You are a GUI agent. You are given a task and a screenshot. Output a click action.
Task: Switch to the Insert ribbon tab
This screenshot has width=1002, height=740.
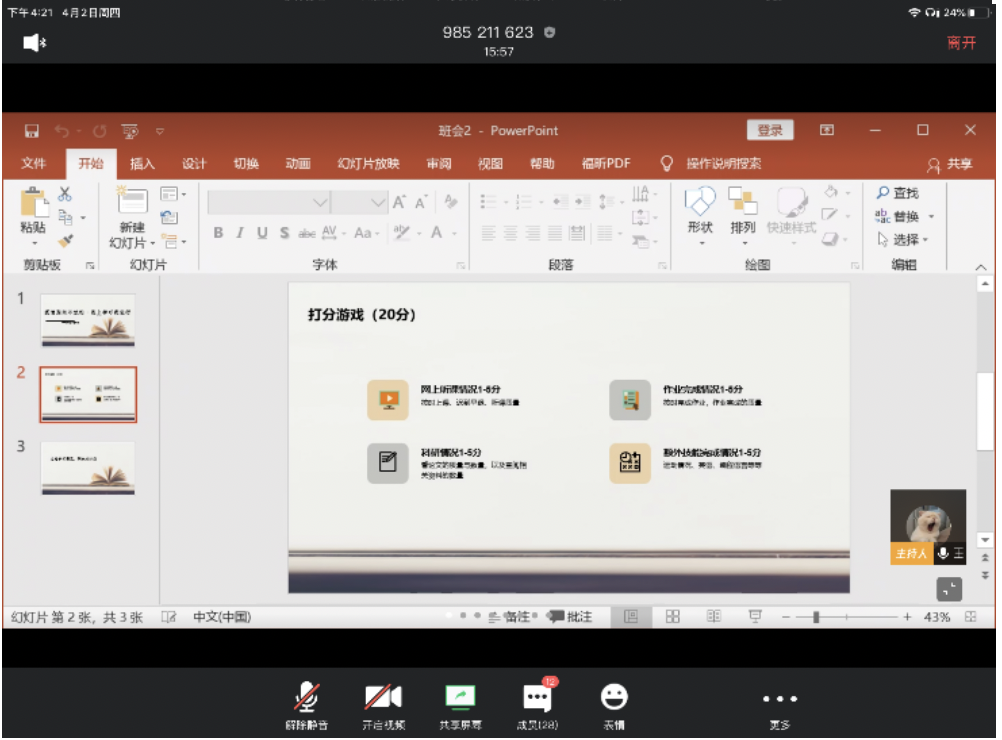pos(142,164)
